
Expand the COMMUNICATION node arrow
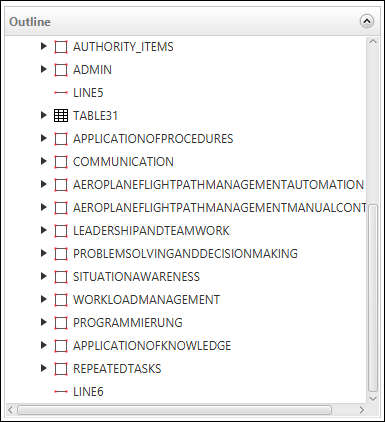point(43,161)
